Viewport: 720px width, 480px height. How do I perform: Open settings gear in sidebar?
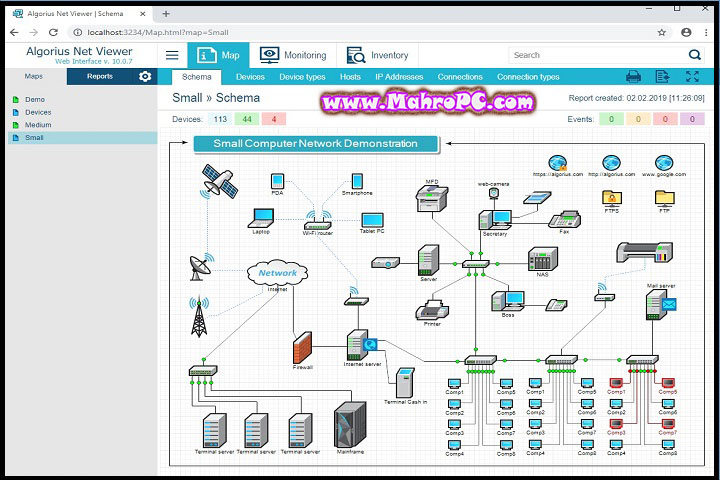(x=145, y=76)
